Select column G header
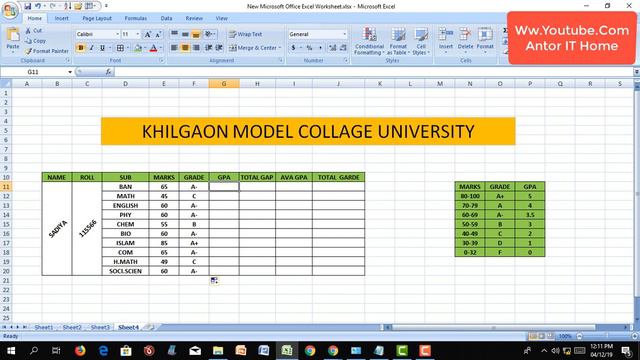Viewport: 640px width, 360px height. (x=224, y=84)
